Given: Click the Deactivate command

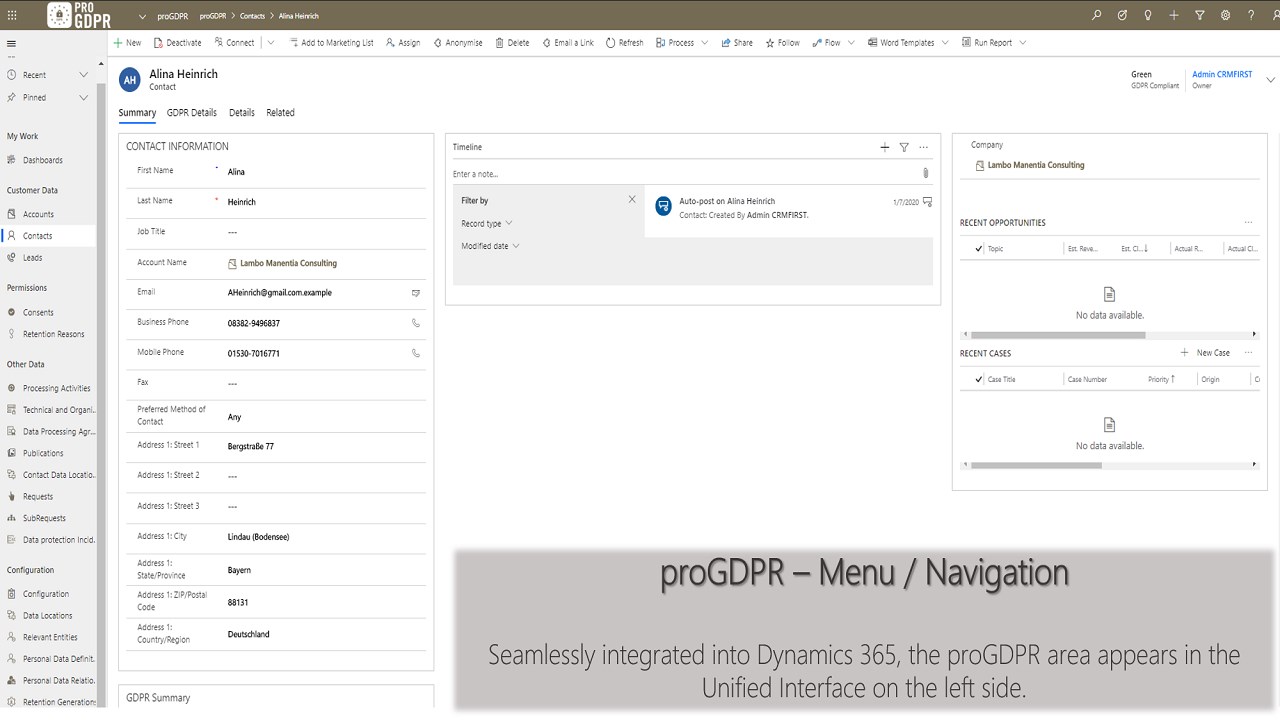Looking at the screenshot, I should (178, 43).
